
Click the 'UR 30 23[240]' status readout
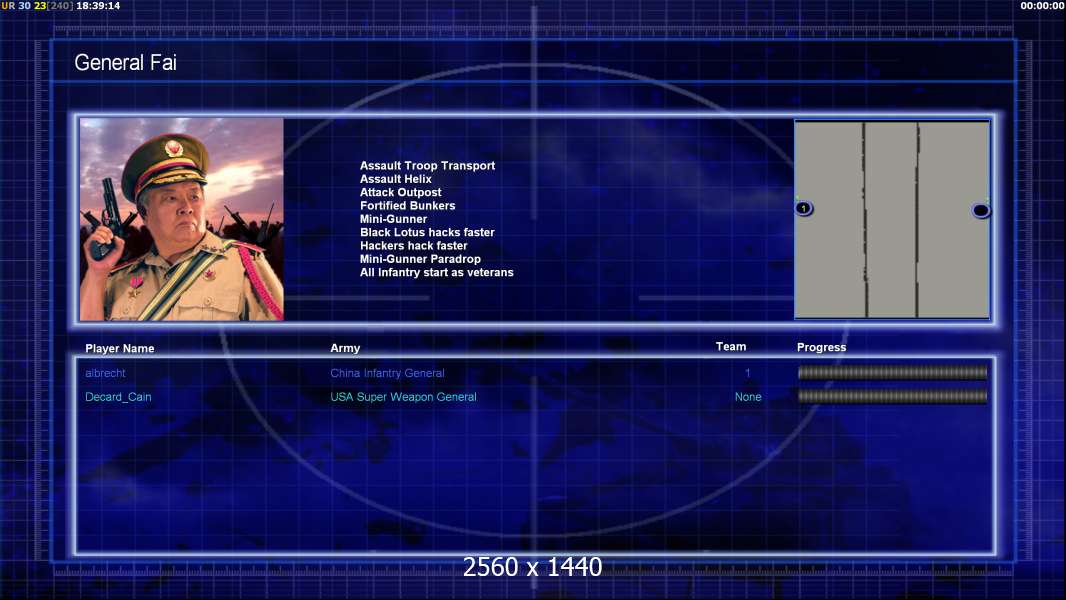tap(37, 5)
